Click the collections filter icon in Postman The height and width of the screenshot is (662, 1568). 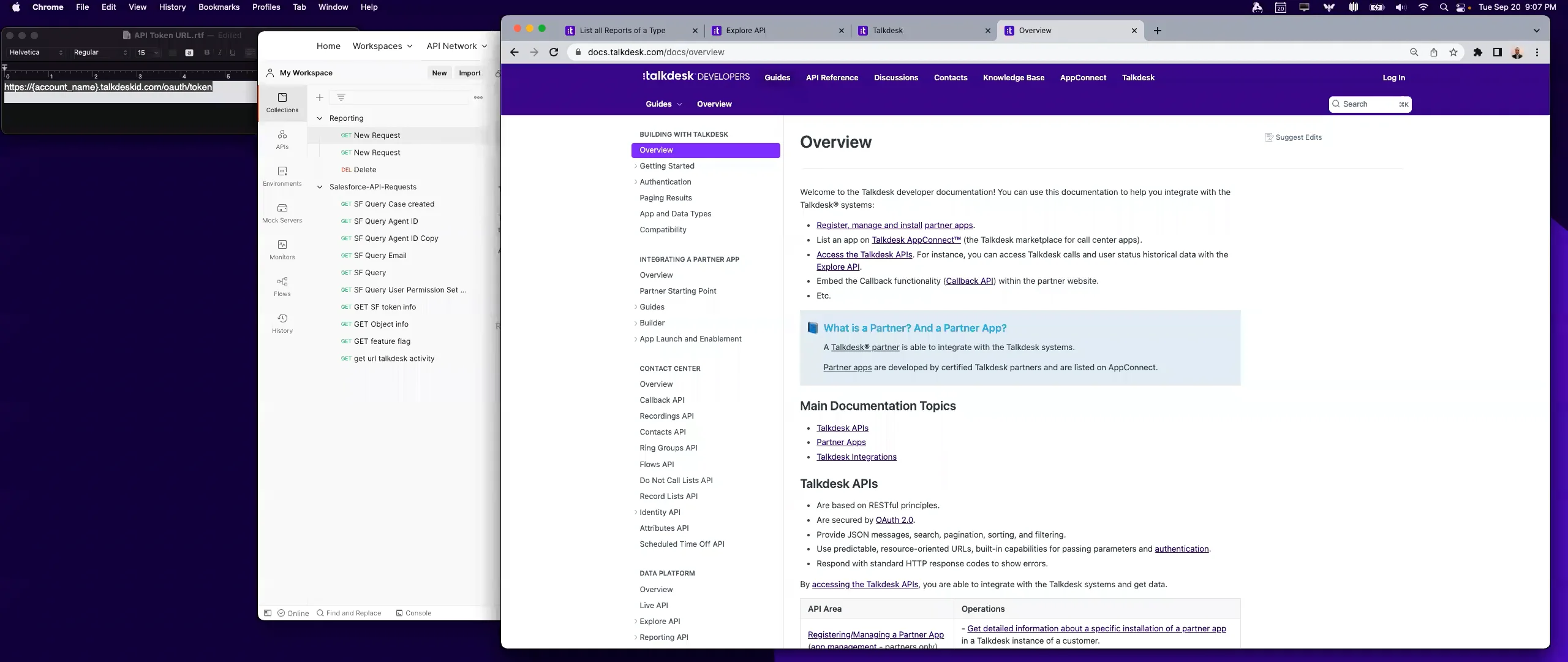pos(341,97)
